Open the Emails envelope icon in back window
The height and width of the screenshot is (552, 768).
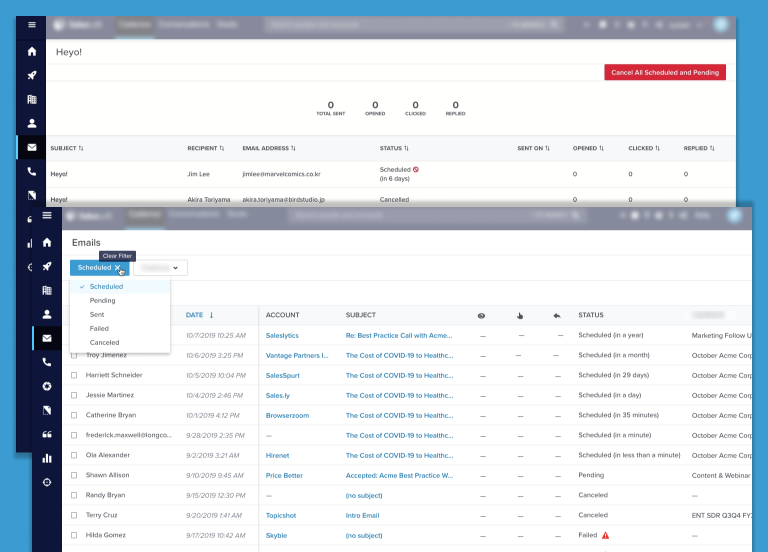click(x=32, y=147)
